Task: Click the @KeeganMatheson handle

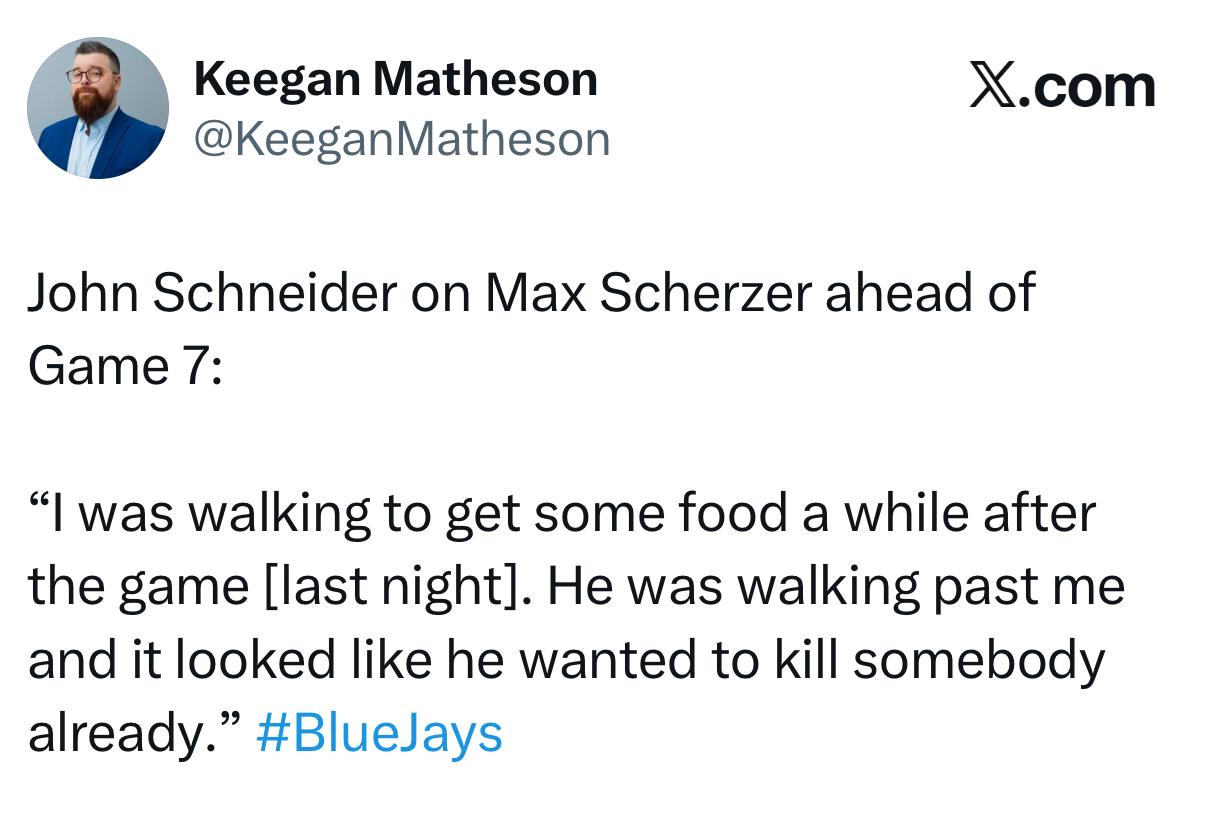Action: (401, 139)
